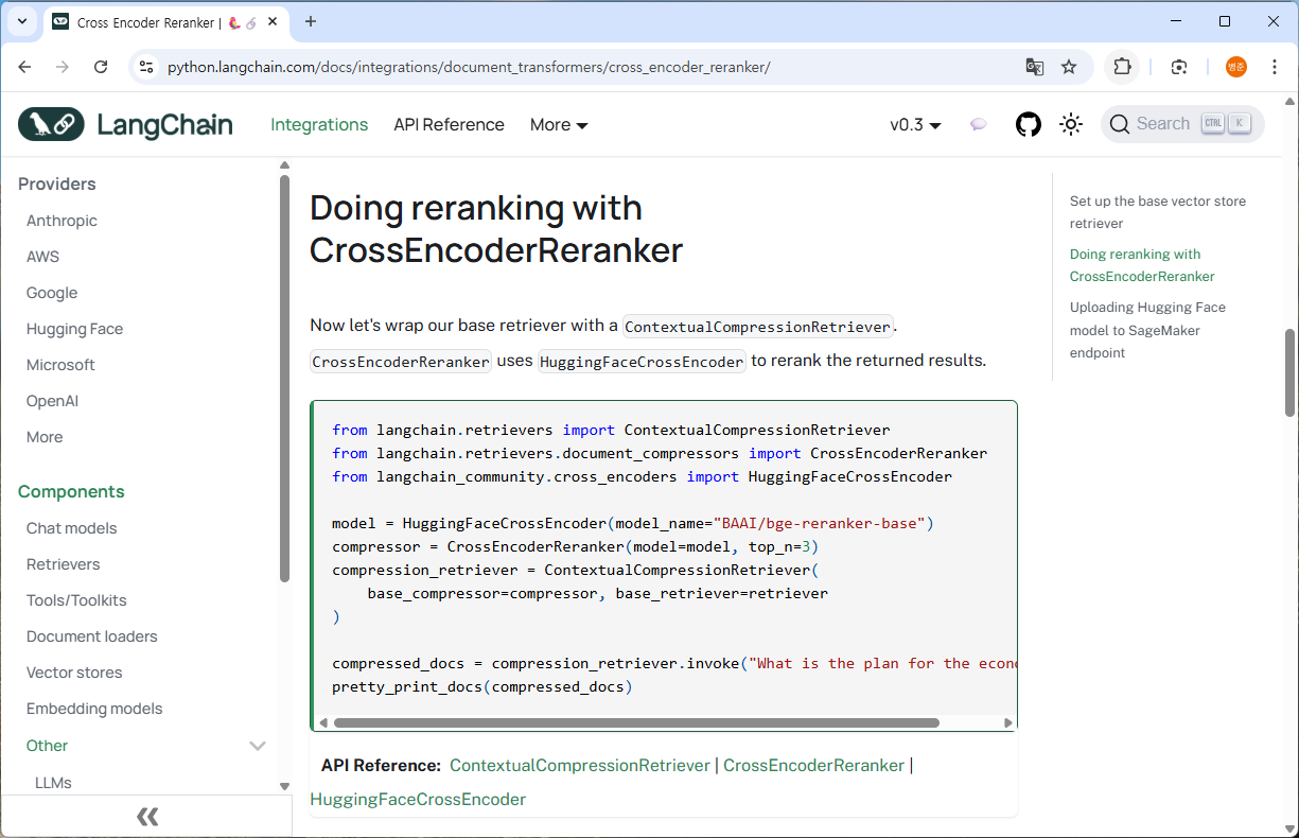Open the tab search dropdown arrow
Screen dimensions: 1299x838
(x=22, y=21)
